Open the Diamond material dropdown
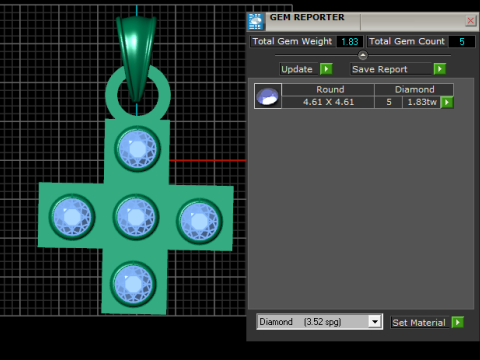The height and width of the screenshot is (360, 480). (375, 322)
